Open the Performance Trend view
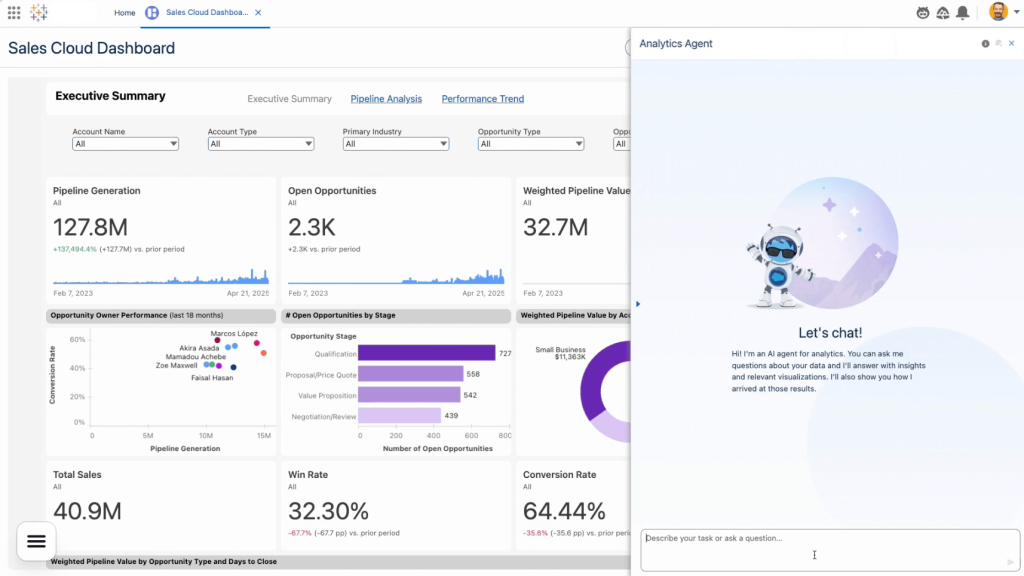 [482, 98]
